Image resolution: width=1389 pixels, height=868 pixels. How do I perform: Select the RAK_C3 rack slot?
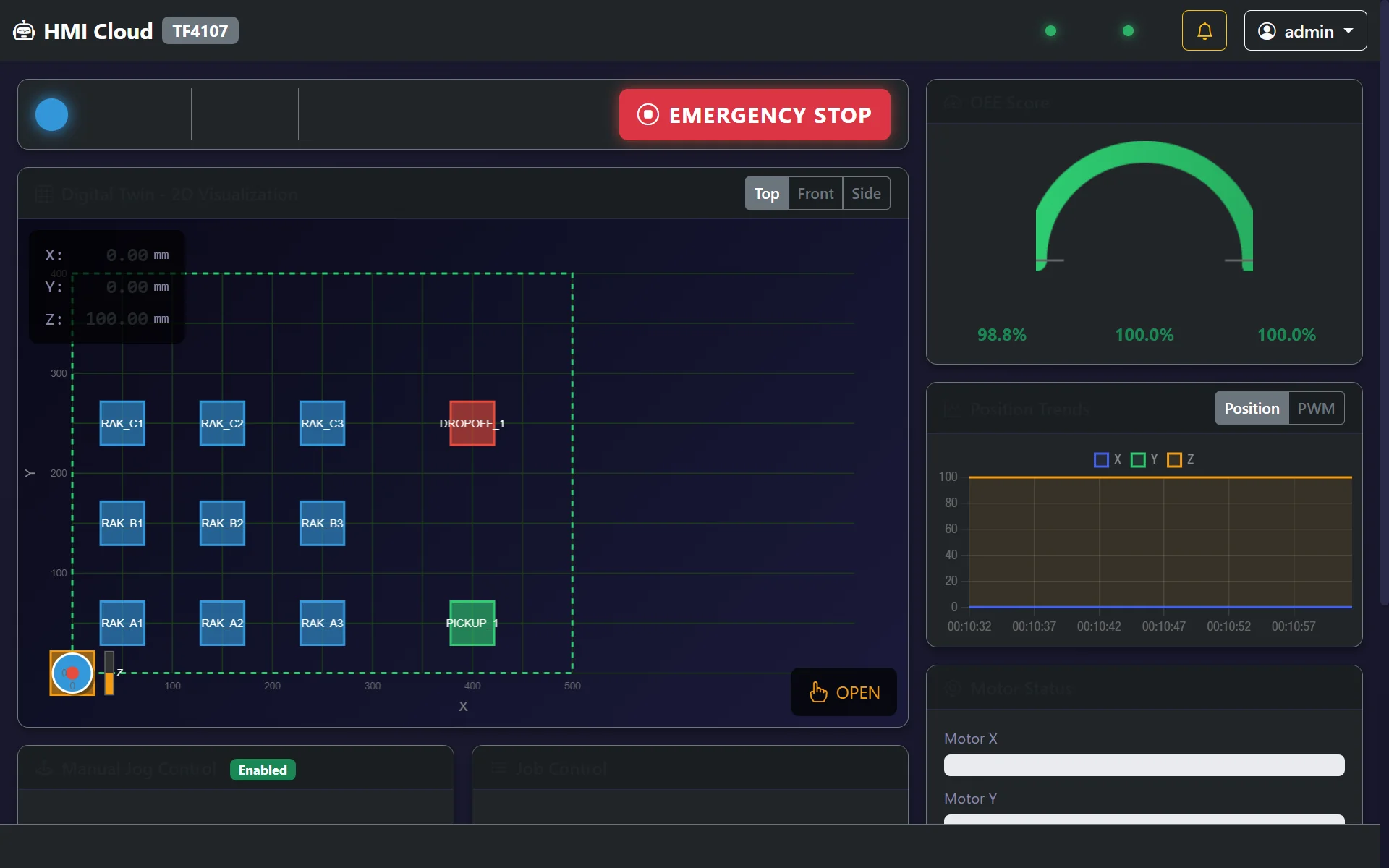point(323,423)
